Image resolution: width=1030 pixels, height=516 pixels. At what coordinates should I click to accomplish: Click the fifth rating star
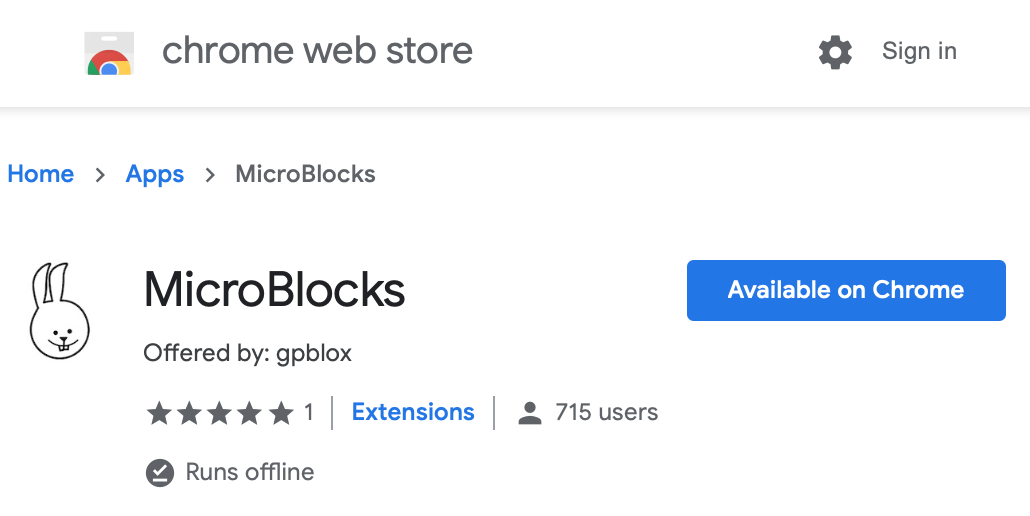281,414
